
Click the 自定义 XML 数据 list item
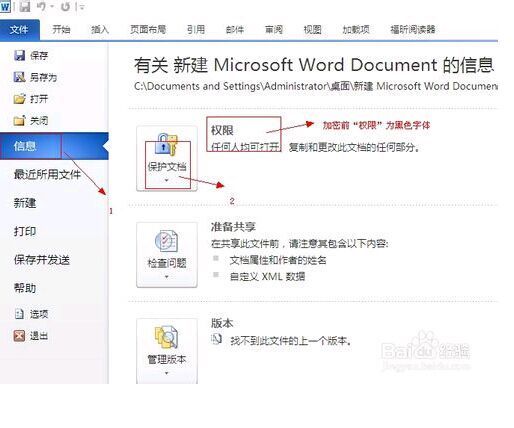tap(267, 276)
